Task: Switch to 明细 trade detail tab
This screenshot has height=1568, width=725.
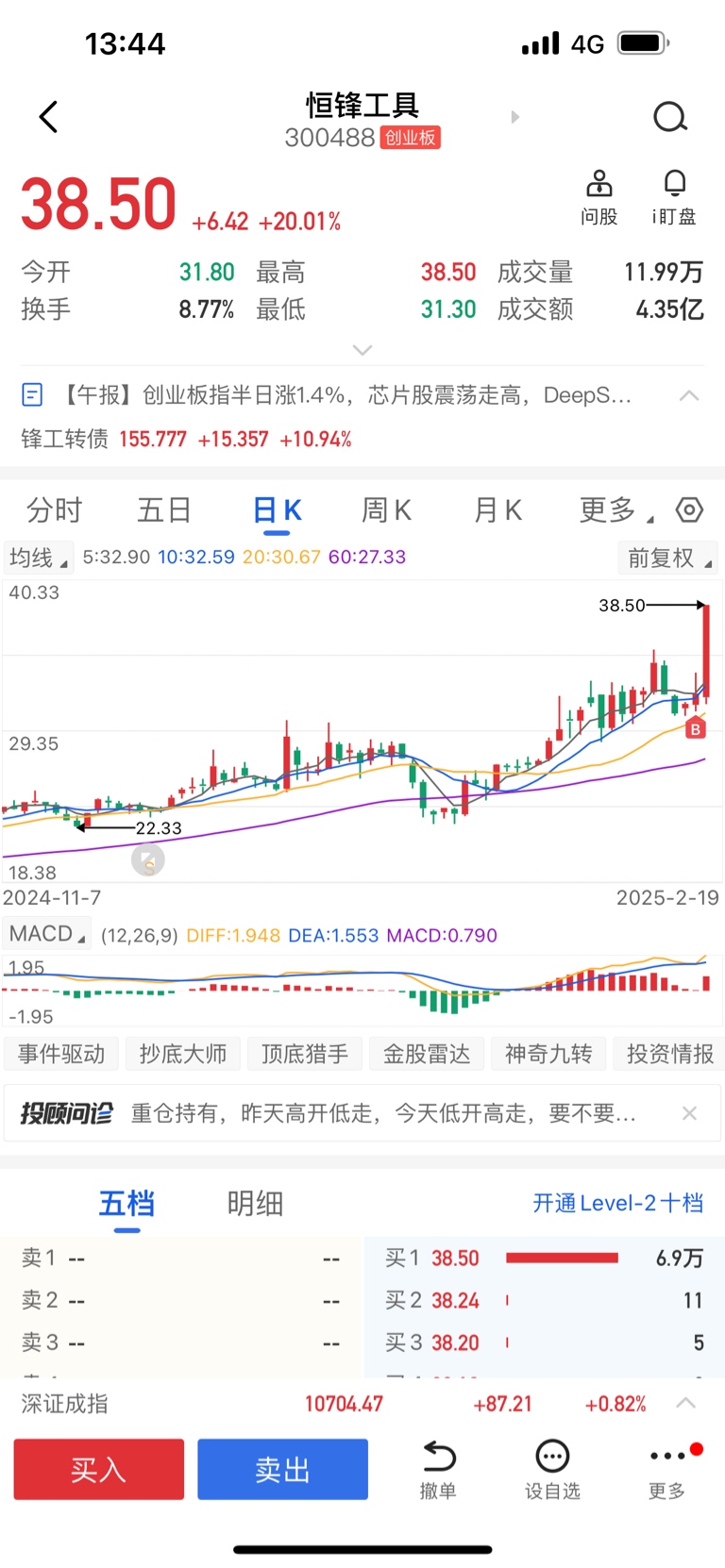Action: [255, 1204]
